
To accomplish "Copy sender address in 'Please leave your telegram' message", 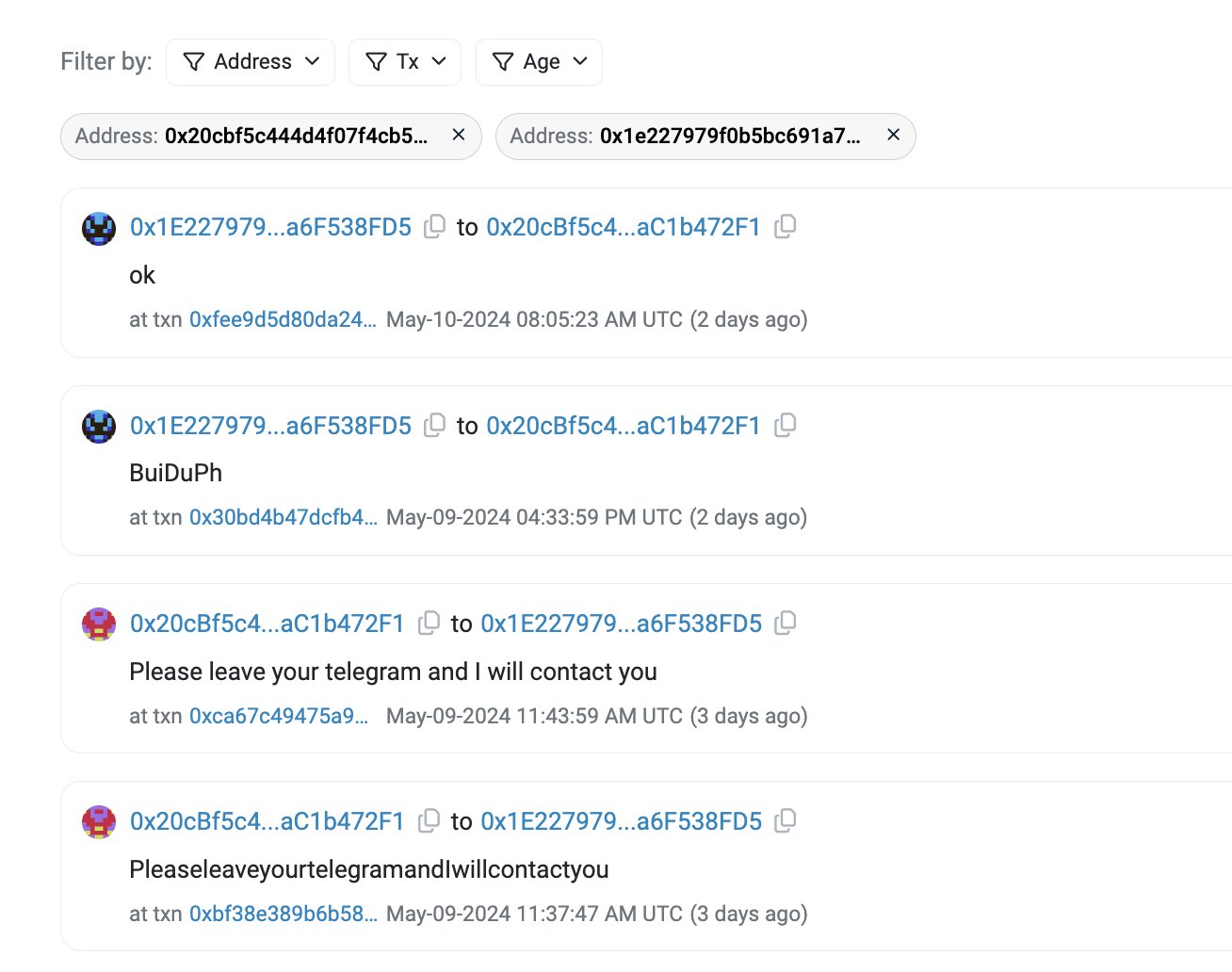I will click(429, 624).
